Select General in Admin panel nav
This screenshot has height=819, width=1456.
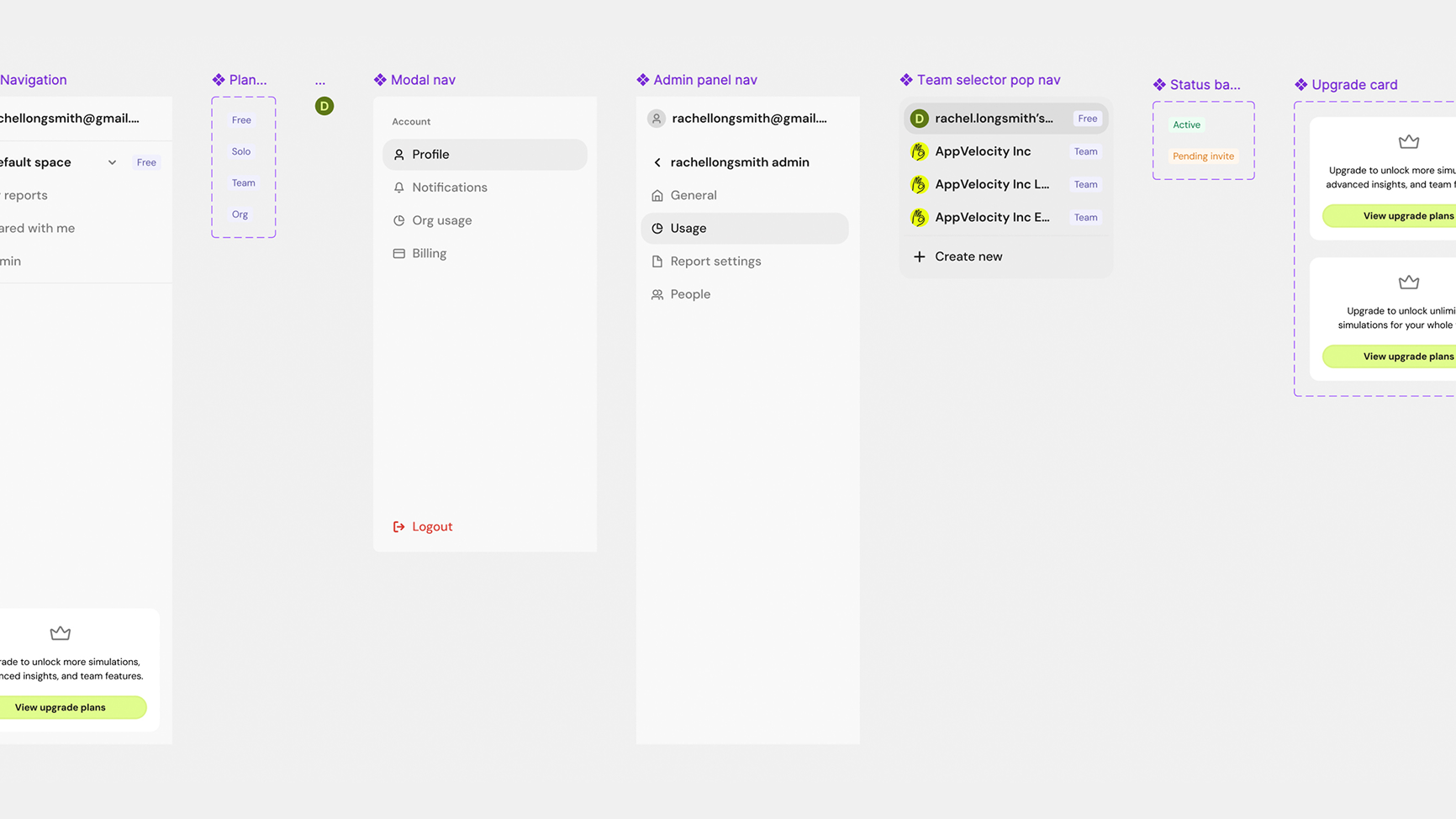pyautogui.click(x=745, y=195)
